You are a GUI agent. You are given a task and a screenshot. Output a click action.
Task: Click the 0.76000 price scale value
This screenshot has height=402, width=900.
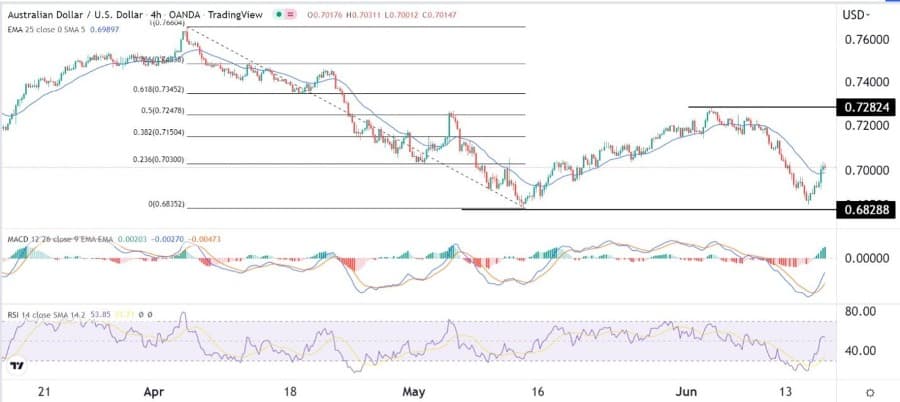coord(866,40)
